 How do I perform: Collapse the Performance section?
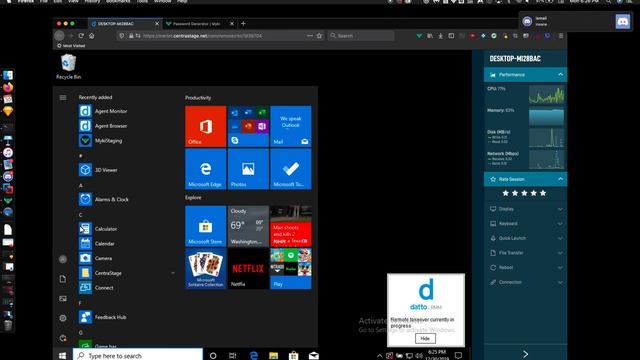(x=560, y=75)
